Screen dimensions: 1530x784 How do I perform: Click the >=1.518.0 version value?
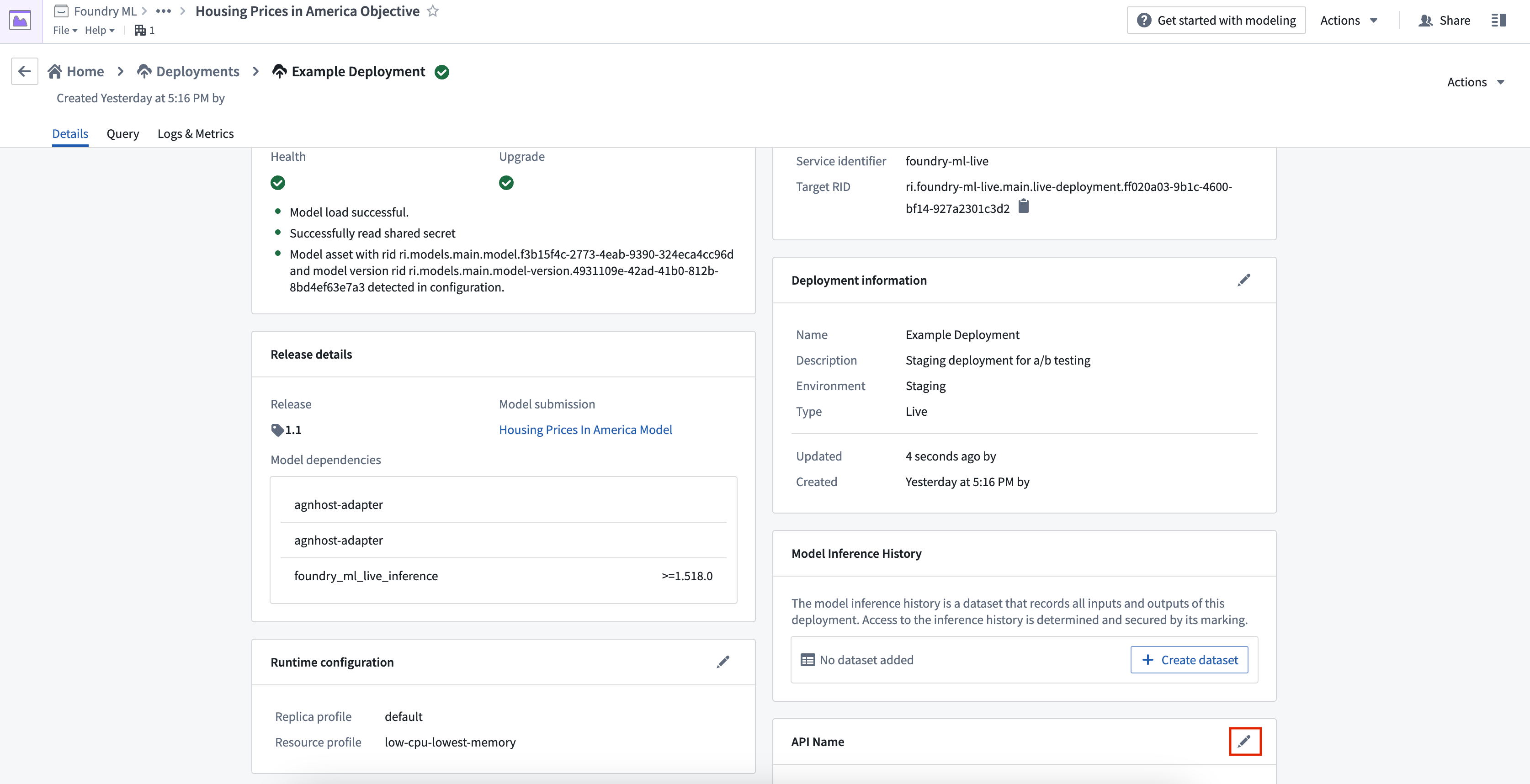687,576
